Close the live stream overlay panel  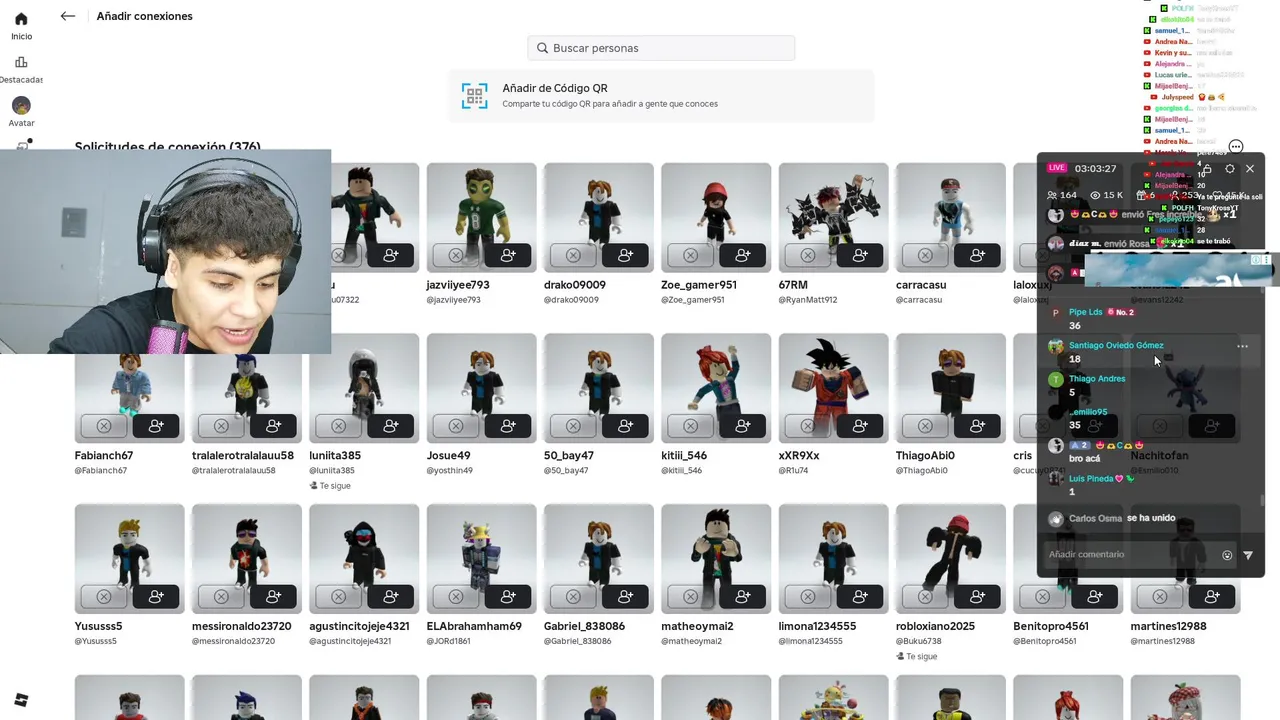coord(1250,169)
